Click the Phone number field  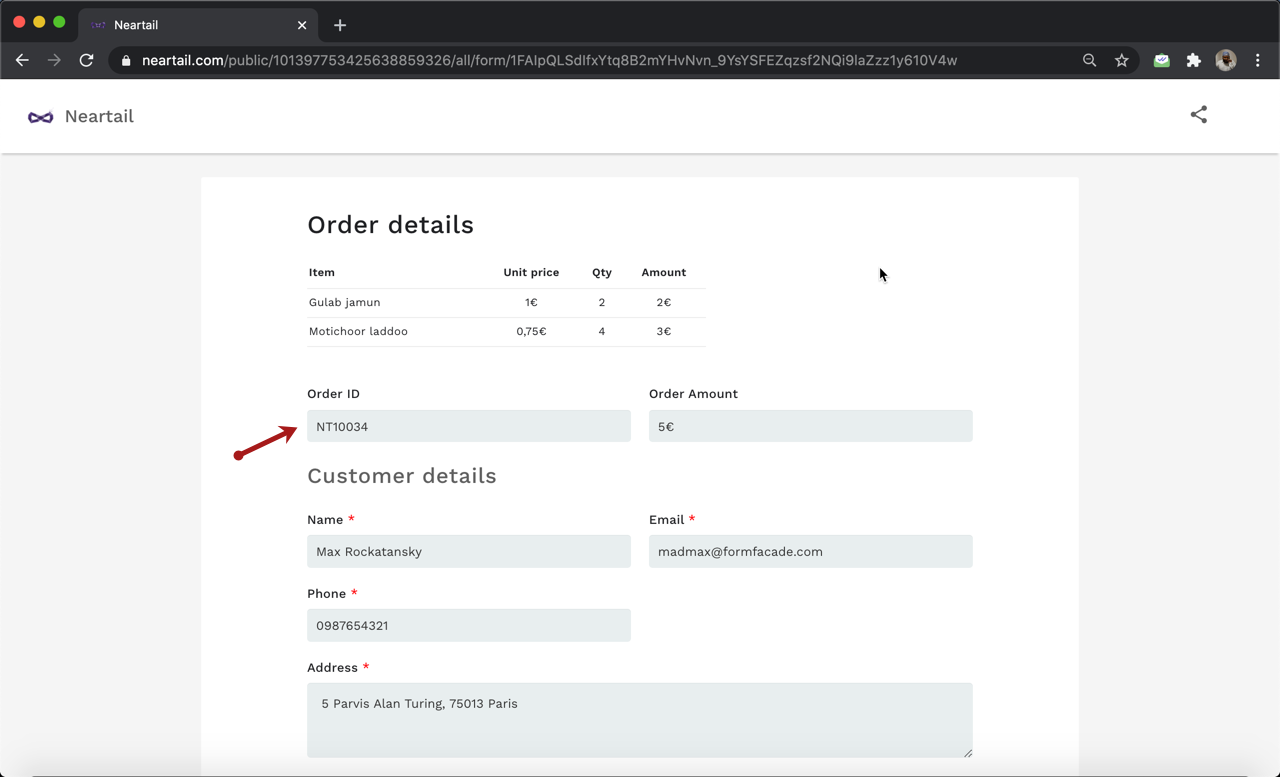click(468, 625)
